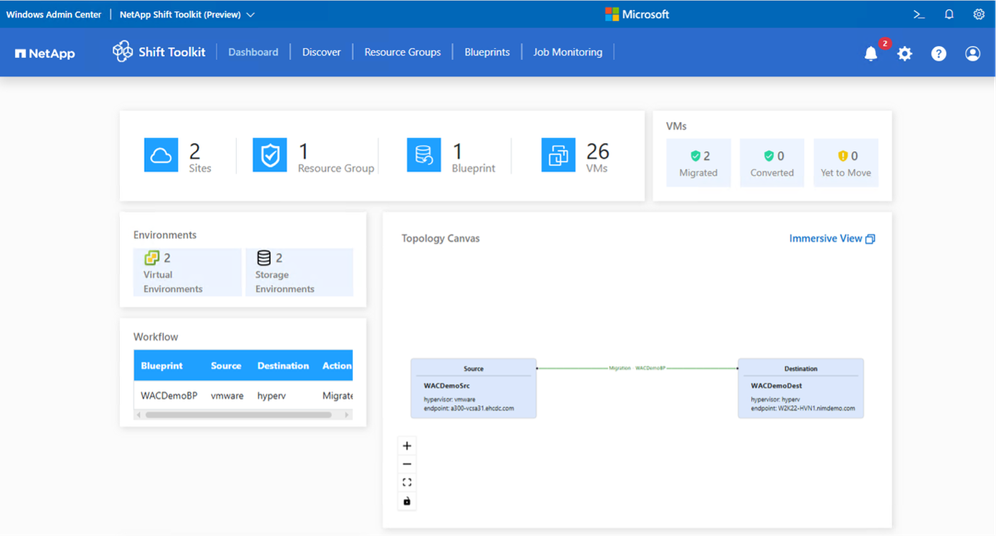Open Windows Admin Center settings gear
The width and height of the screenshot is (999, 538).
tap(979, 15)
